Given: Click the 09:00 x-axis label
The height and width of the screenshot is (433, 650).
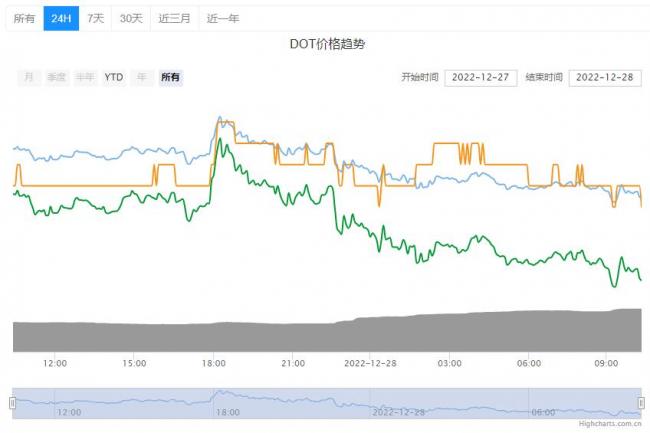Looking at the screenshot, I should pyautogui.click(x=606, y=363).
